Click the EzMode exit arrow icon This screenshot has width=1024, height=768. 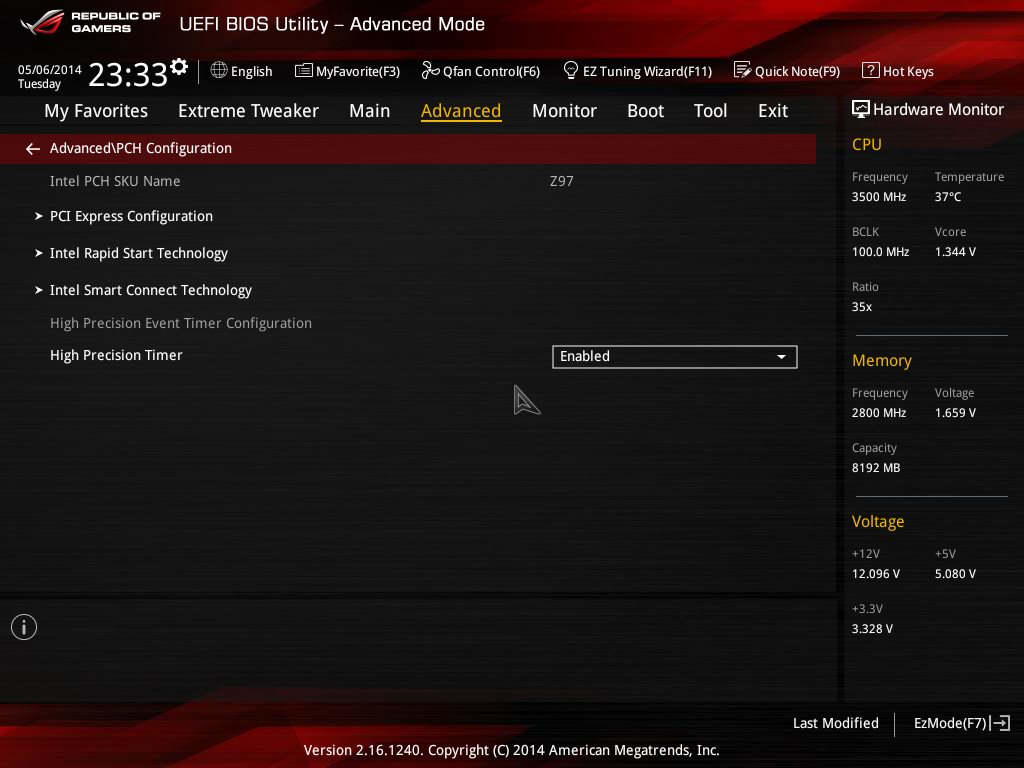[x=1000, y=723]
